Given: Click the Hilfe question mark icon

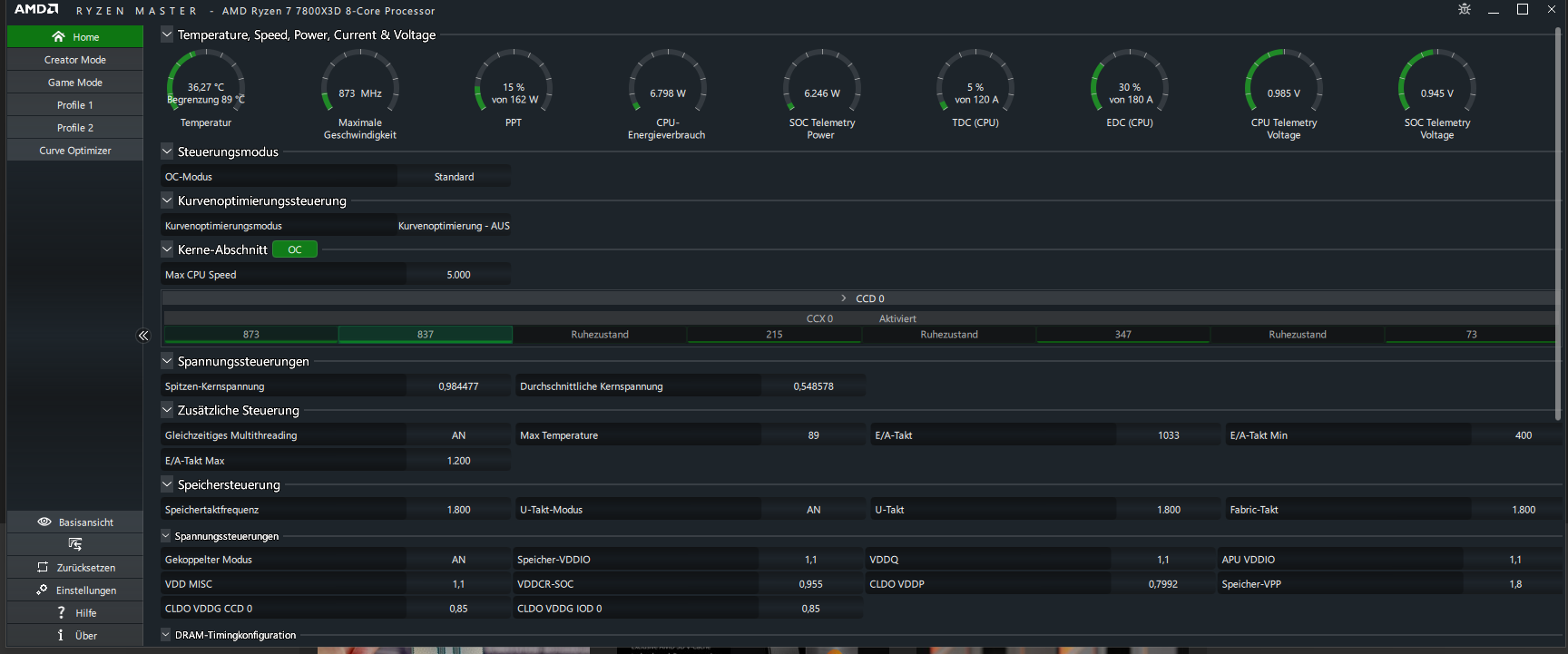Looking at the screenshot, I should 61,612.
